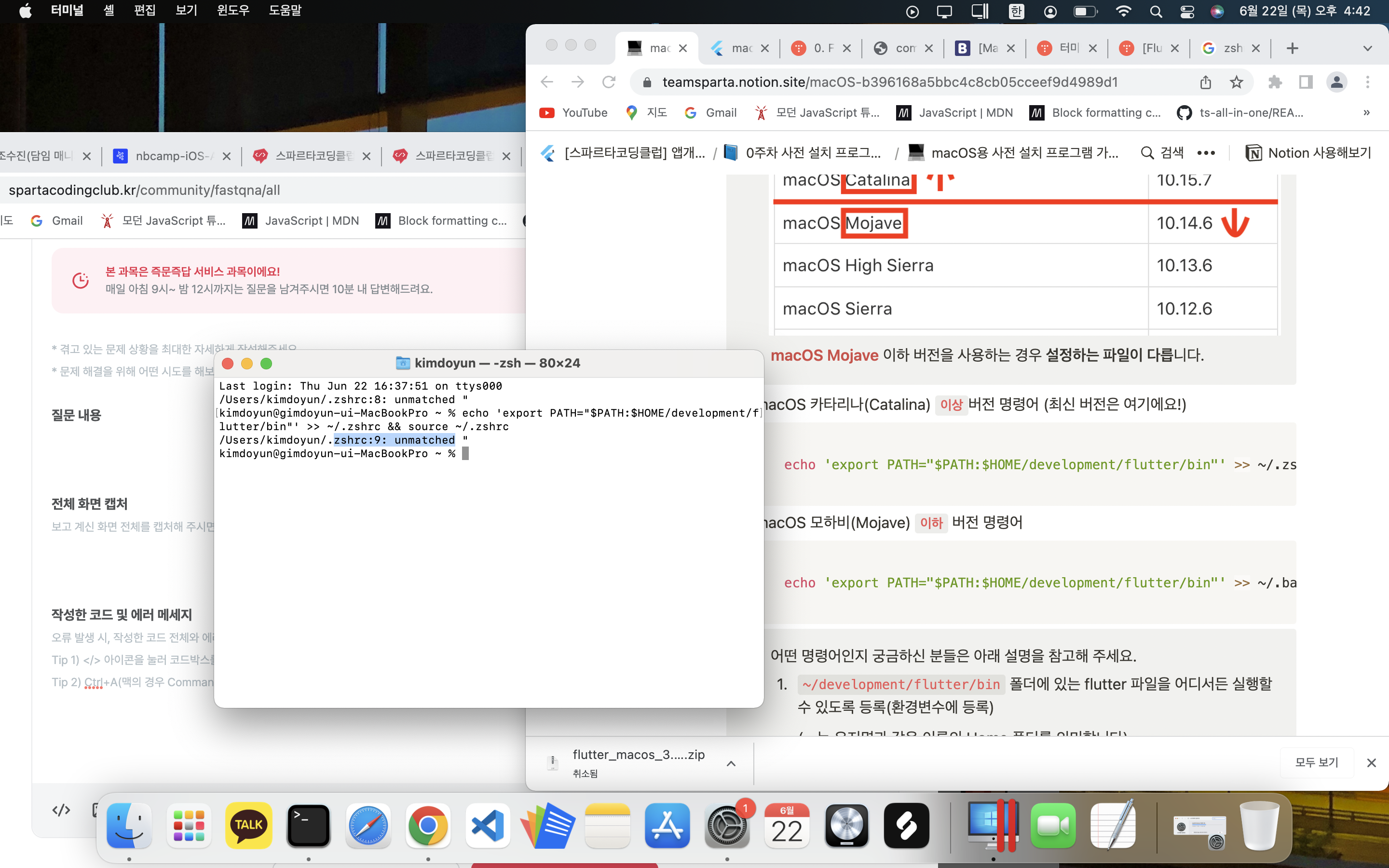Open JavaScript | MDN bookmark in notion window
This screenshot has width=1389, height=868.
(954, 112)
